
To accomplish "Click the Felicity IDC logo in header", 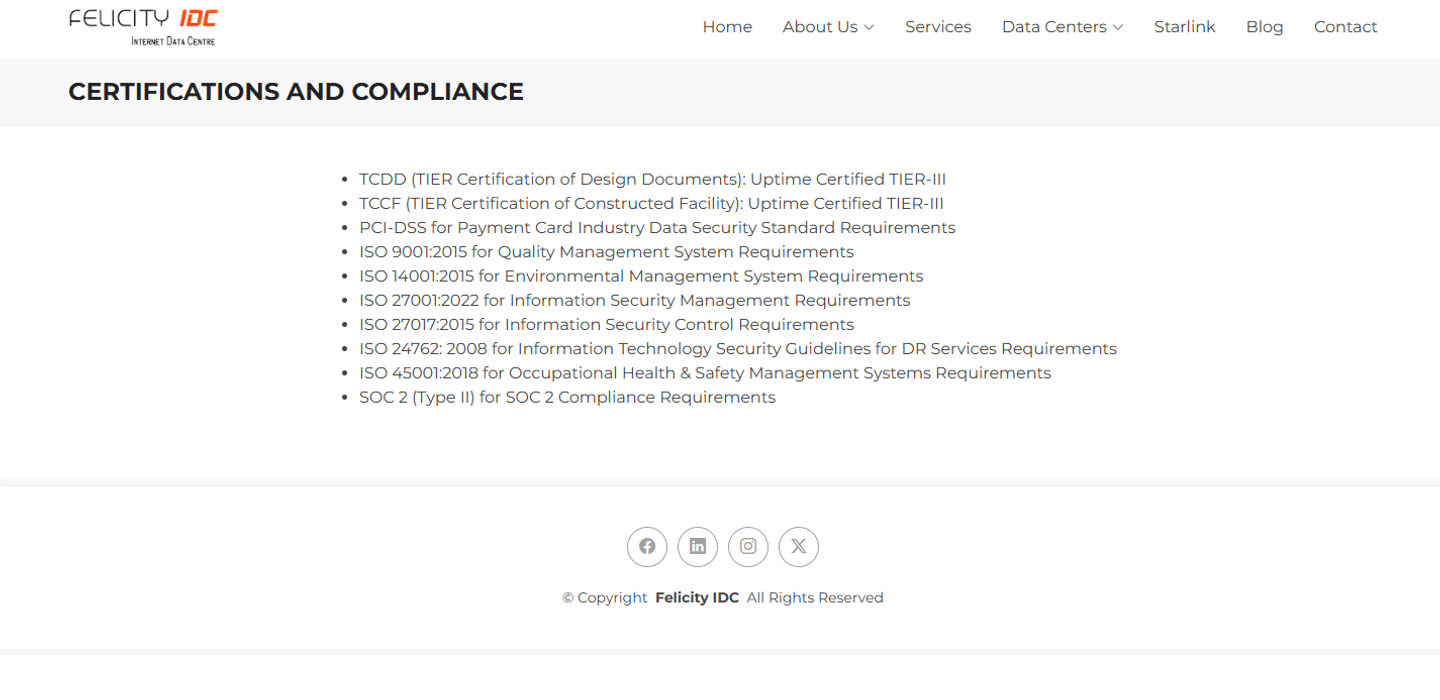I will (x=143, y=27).
